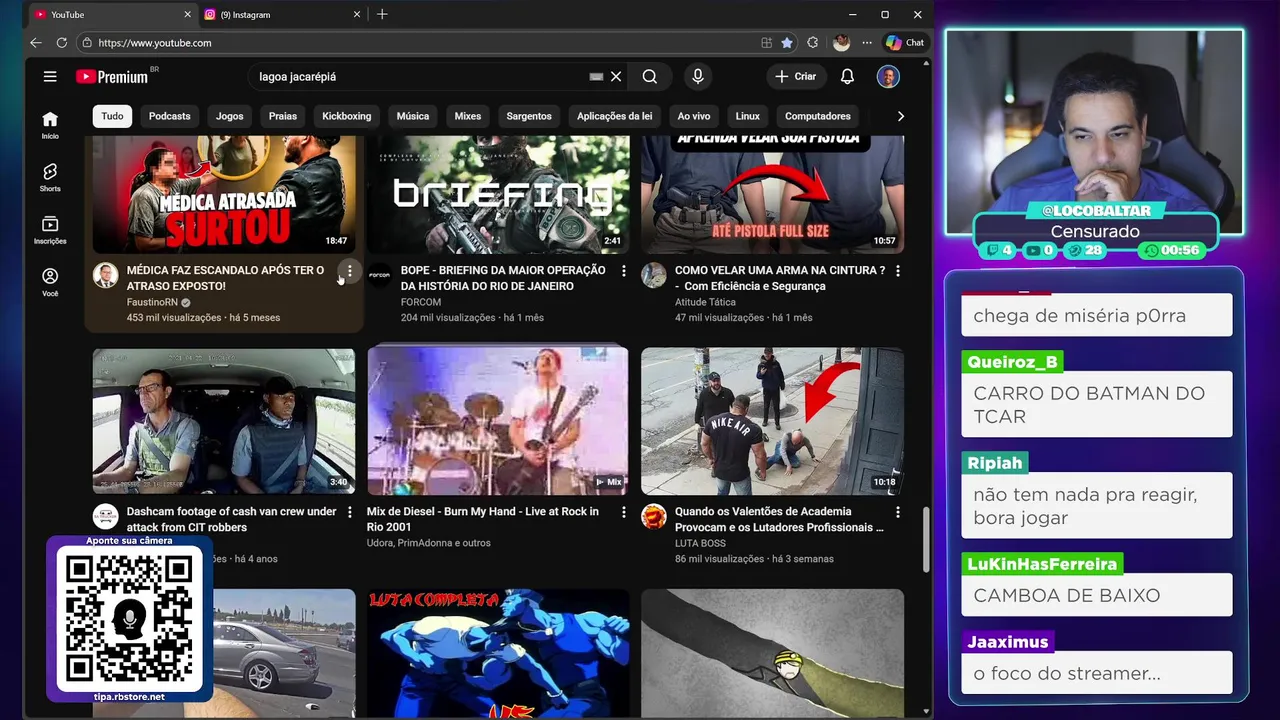Open the Diesel Rock in Rio thumbnail
The height and width of the screenshot is (720, 1280).
click(498, 421)
